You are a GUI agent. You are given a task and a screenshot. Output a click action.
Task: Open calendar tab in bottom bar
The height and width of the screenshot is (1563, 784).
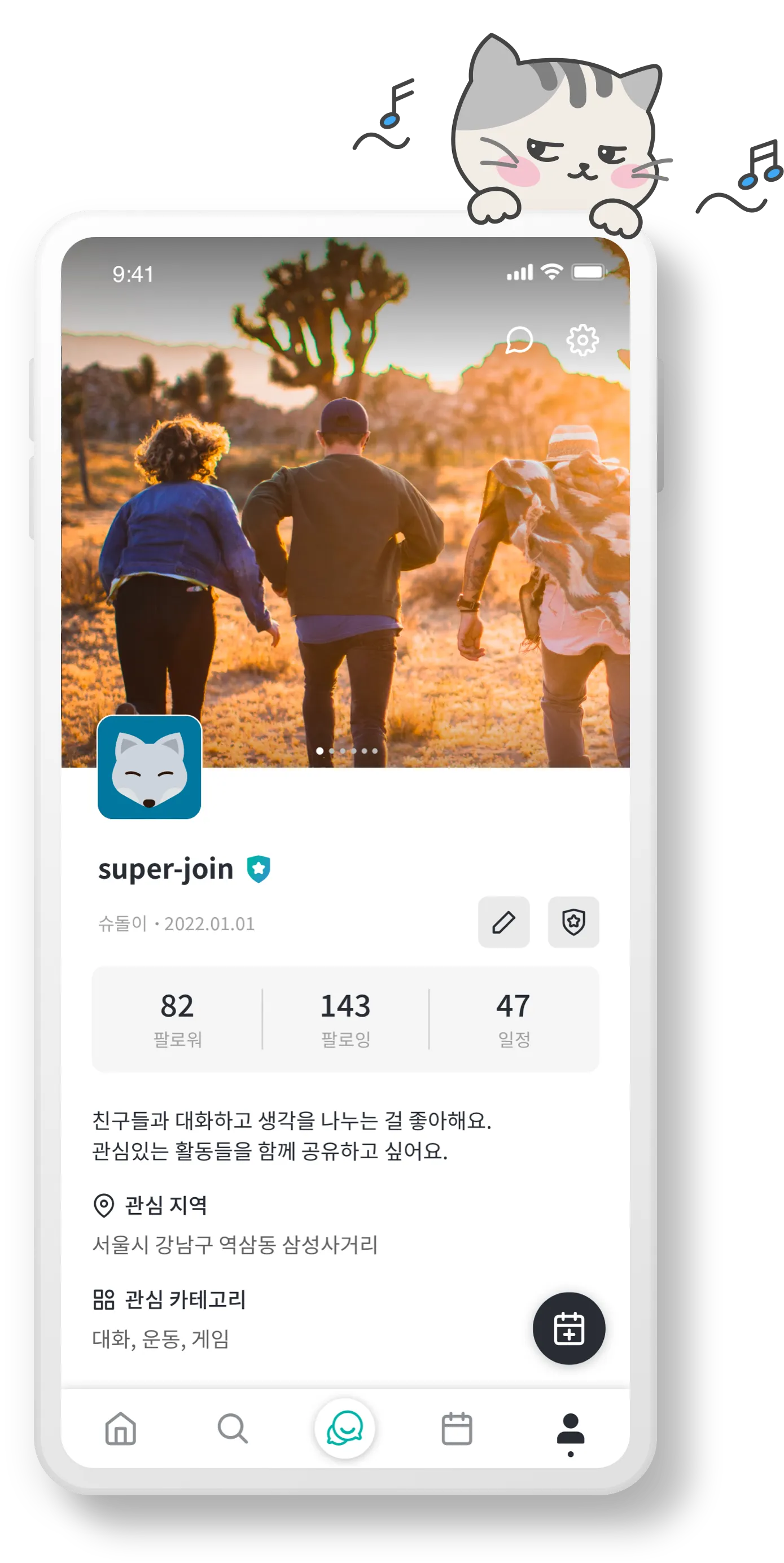click(456, 1428)
